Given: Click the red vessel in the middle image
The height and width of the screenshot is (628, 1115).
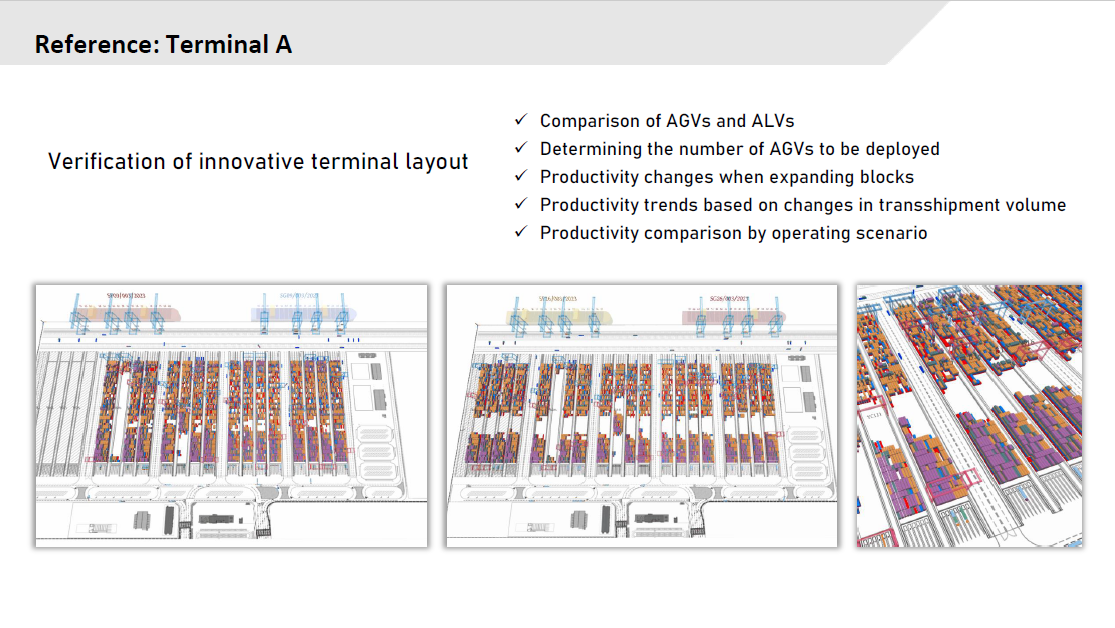Looking at the screenshot, I should 733,316.
